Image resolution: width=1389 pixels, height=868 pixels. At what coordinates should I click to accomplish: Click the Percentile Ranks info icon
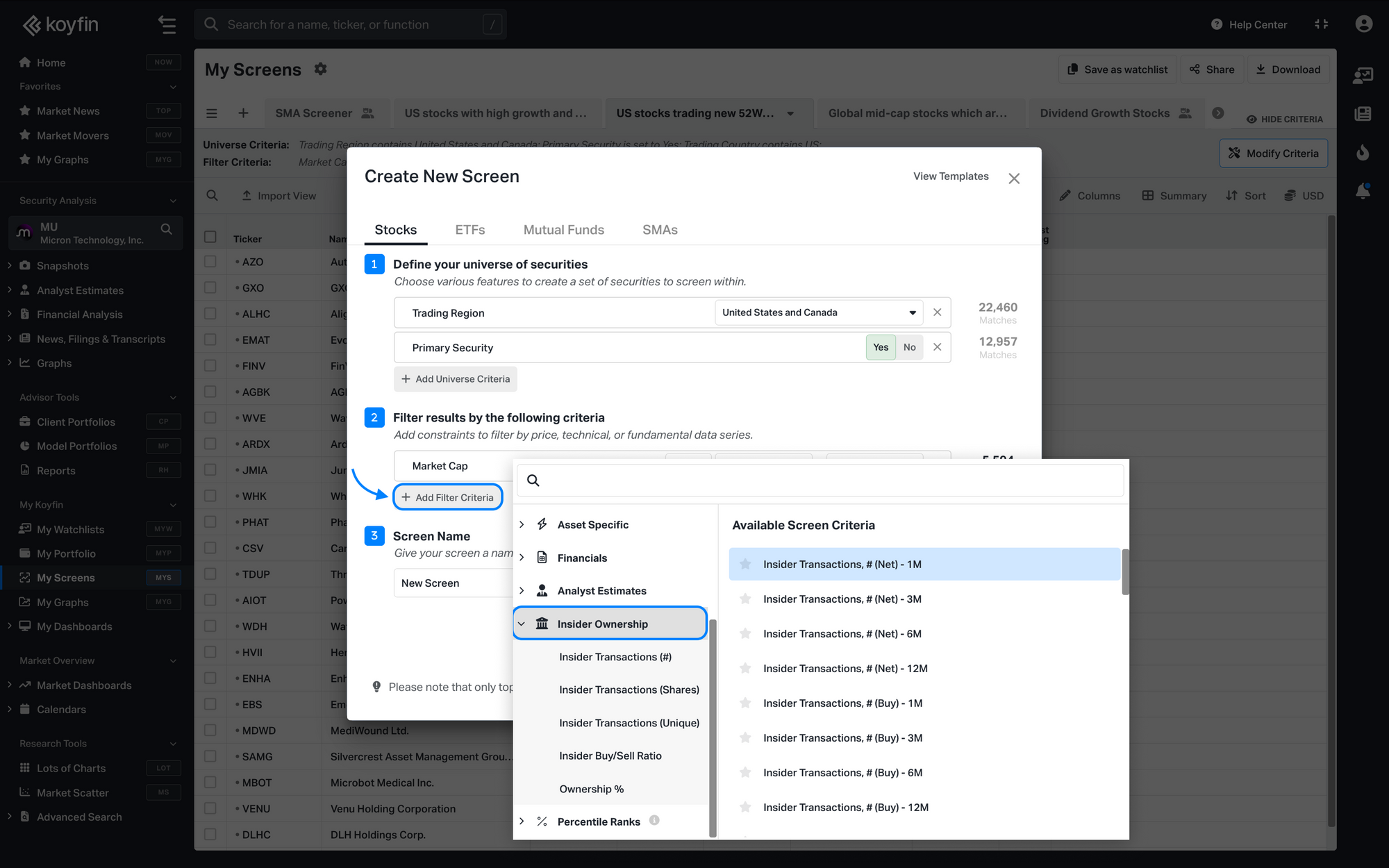point(654,820)
